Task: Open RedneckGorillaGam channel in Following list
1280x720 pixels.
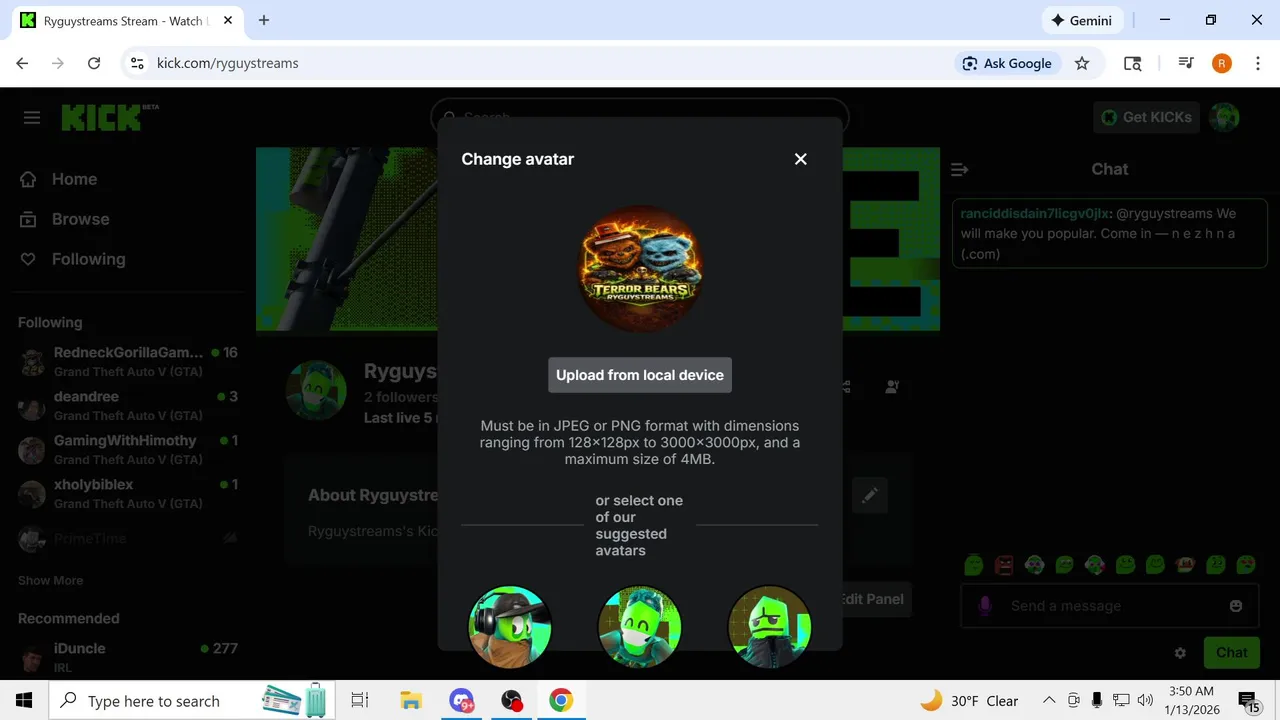Action: click(x=128, y=361)
